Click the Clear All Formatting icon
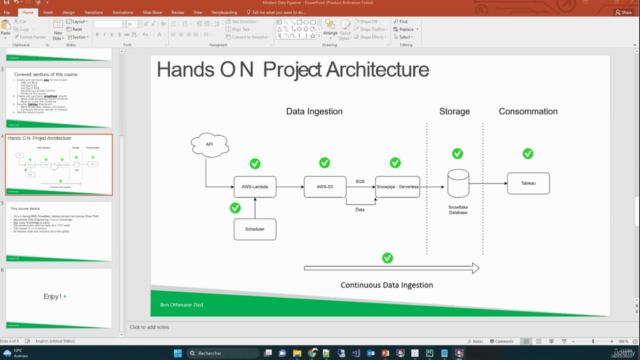Viewport: 640px width, 360px height. 163,24
